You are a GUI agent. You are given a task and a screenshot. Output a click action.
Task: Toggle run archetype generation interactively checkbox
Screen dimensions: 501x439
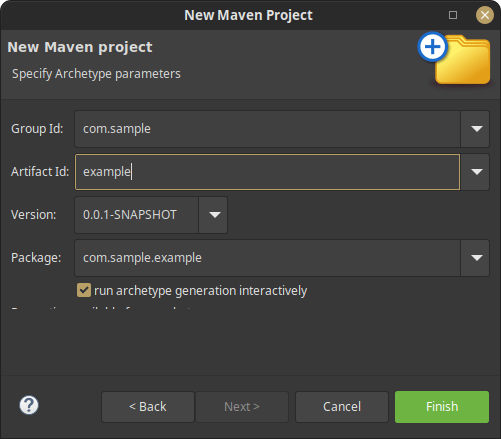click(x=84, y=290)
